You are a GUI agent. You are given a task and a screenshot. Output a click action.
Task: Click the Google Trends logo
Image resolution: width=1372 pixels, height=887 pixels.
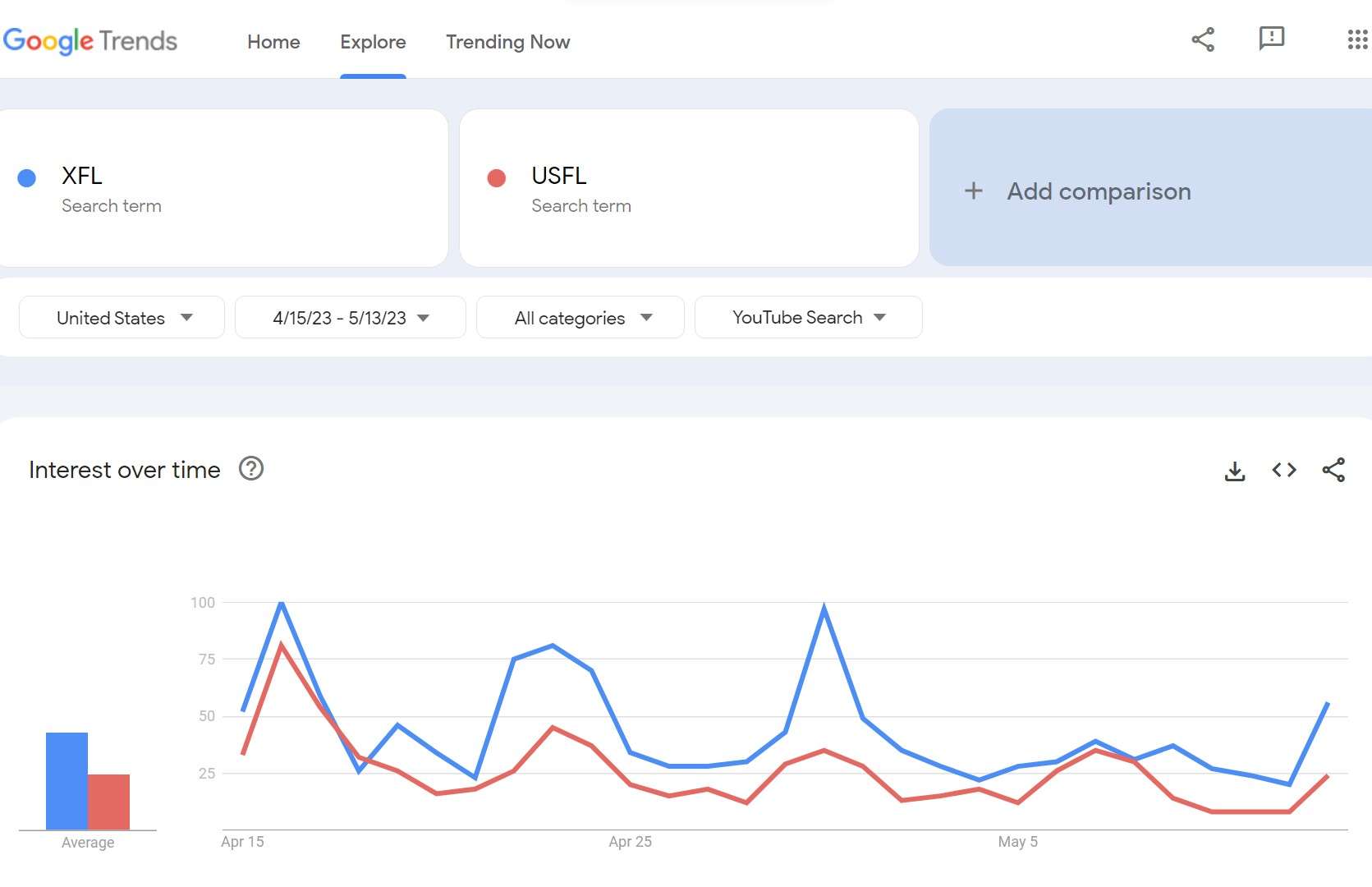(x=90, y=41)
